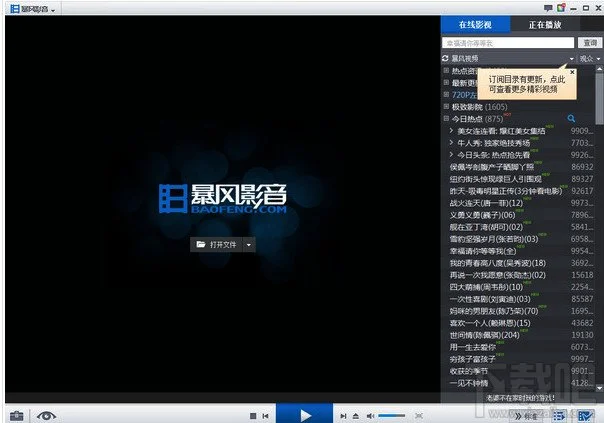Click the 订阅目录有更新 tooltip message
This screenshot has height=423, width=604.
pos(527,84)
